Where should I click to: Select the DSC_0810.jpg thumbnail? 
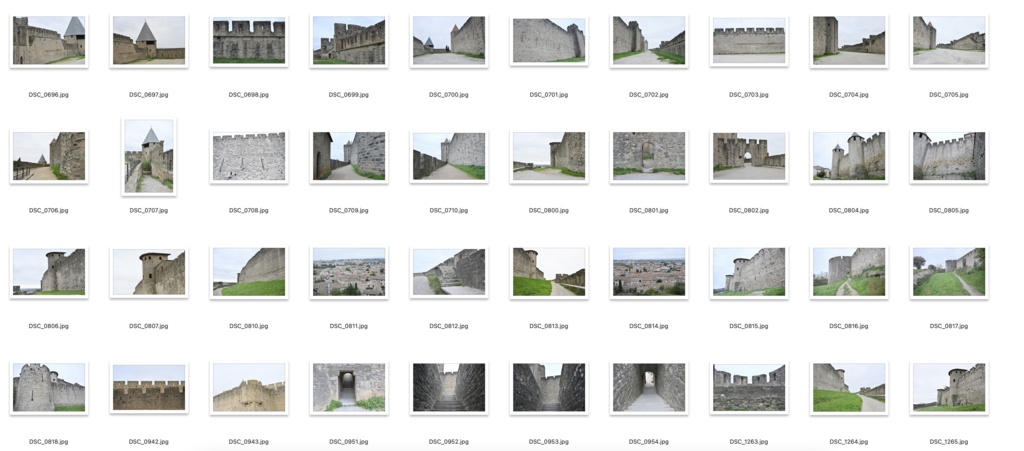coord(249,272)
